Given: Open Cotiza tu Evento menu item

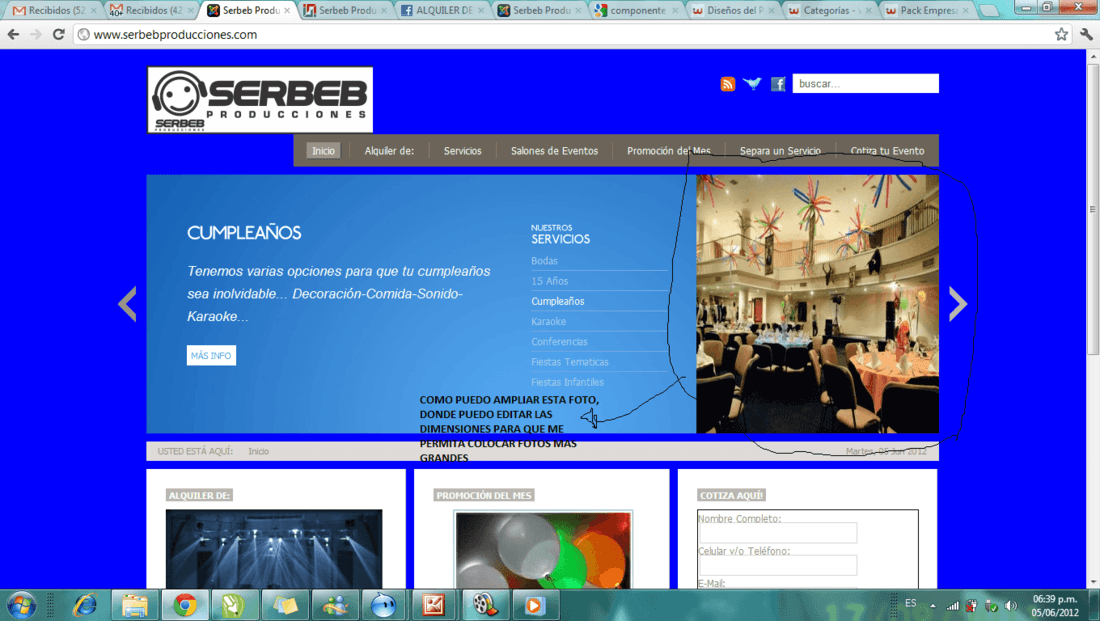Looking at the screenshot, I should (x=887, y=151).
